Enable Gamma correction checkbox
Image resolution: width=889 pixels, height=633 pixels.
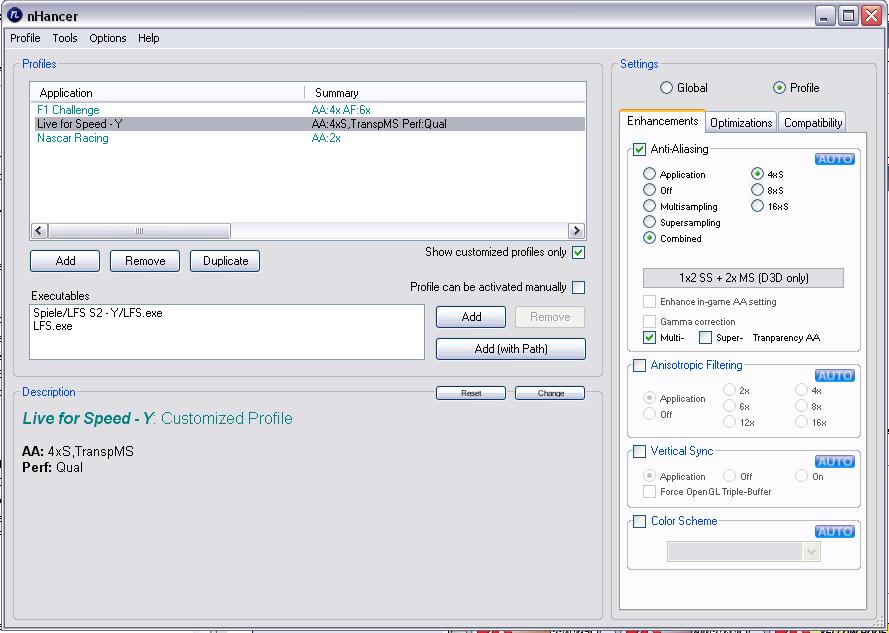pos(650,322)
